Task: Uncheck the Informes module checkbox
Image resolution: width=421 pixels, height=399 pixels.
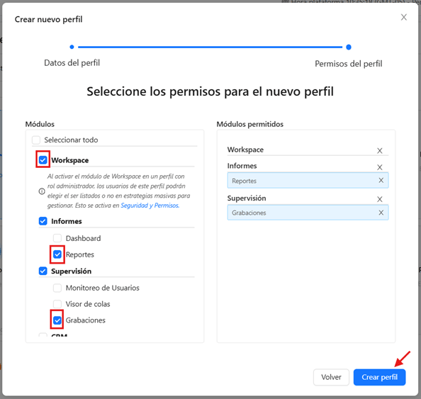Action: (x=43, y=221)
